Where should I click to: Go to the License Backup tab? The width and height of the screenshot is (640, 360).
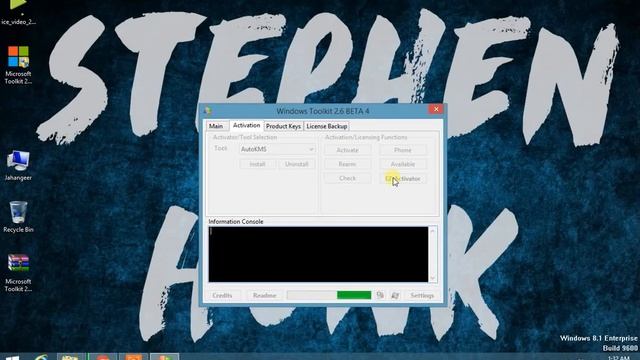[327, 126]
